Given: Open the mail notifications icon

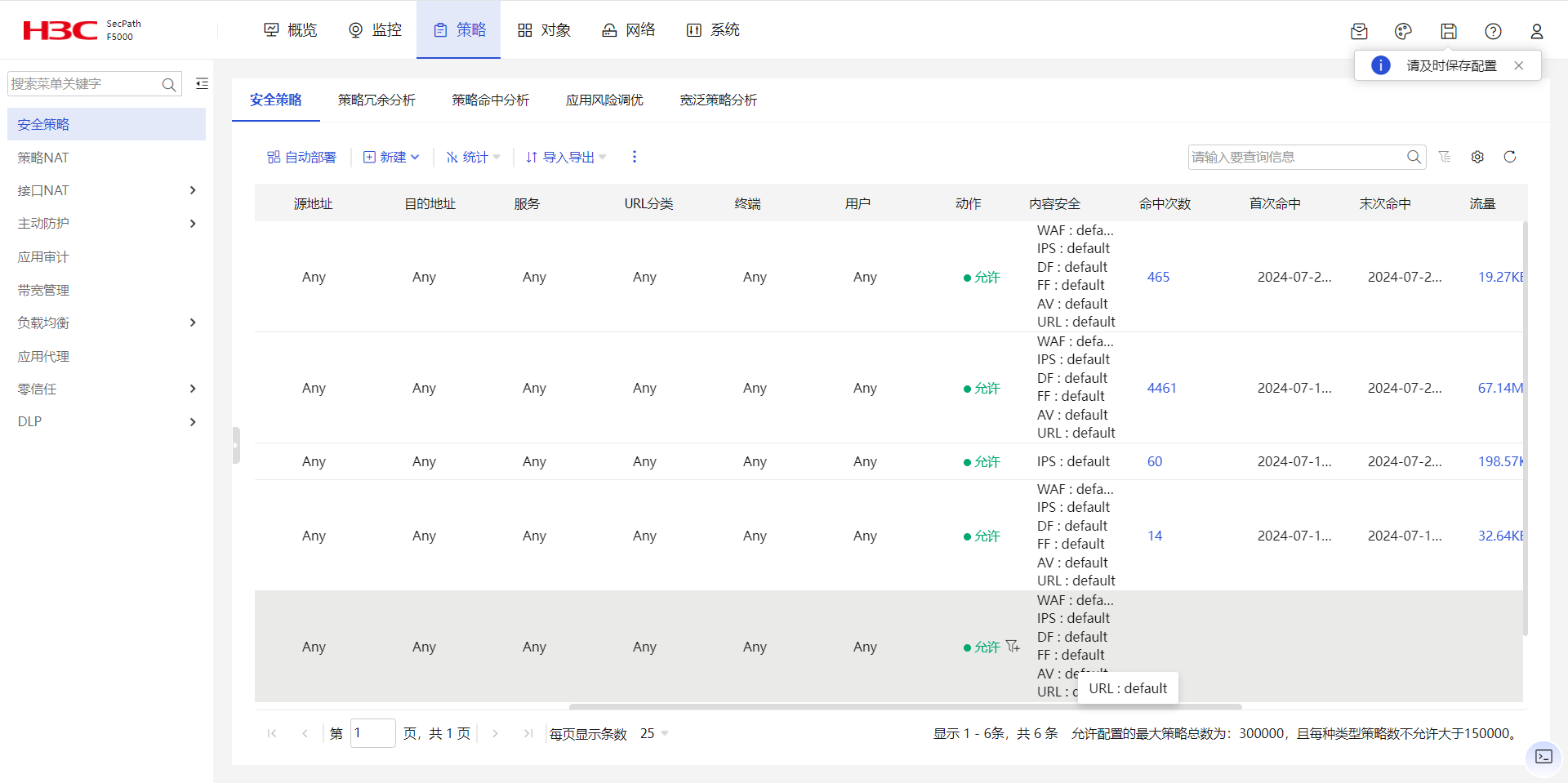Looking at the screenshot, I should pyautogui.click(x=1359, y=31).
